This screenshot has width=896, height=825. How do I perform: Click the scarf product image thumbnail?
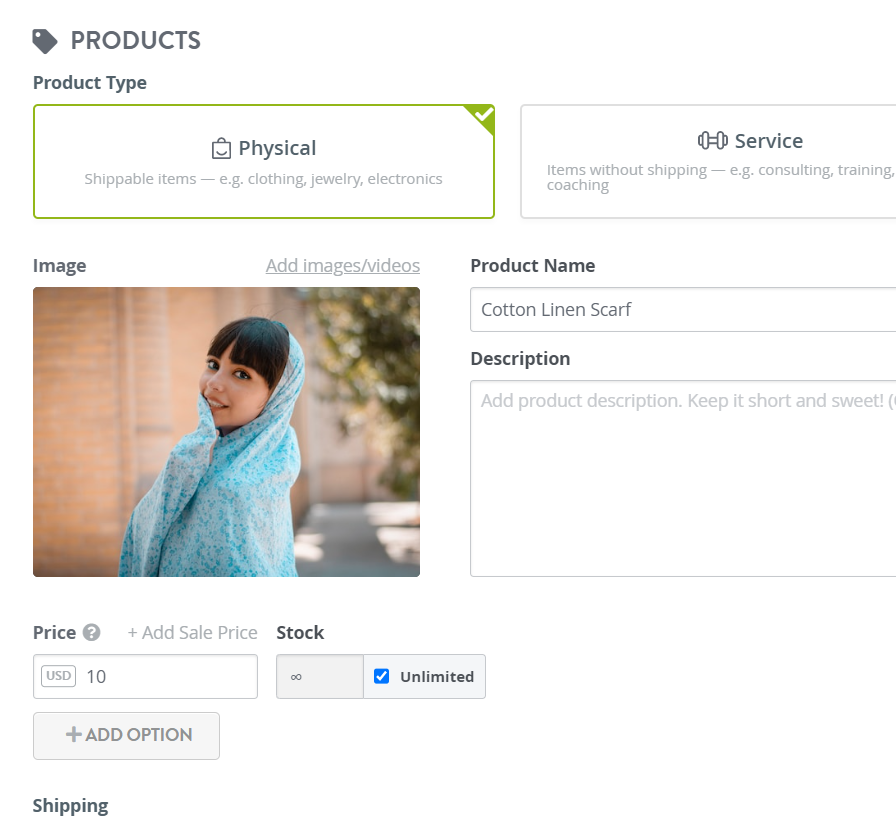click(x=226, y=432)
